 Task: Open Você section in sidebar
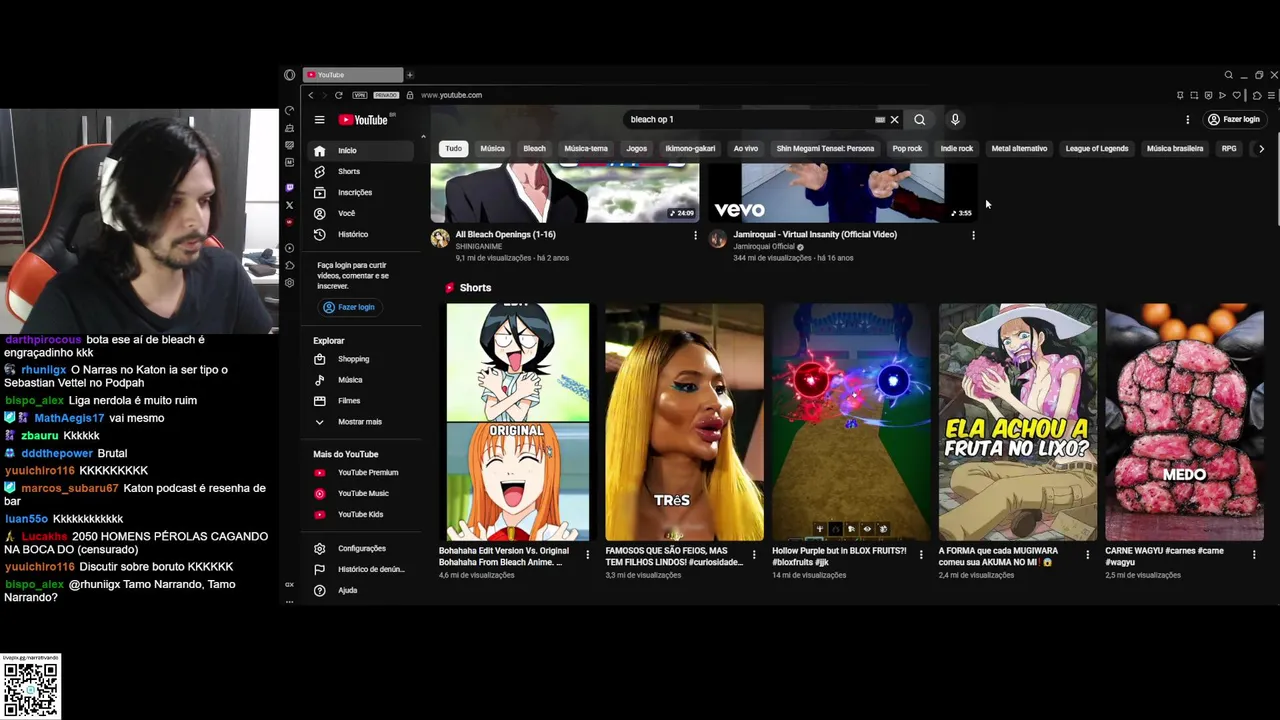point(362,213)
